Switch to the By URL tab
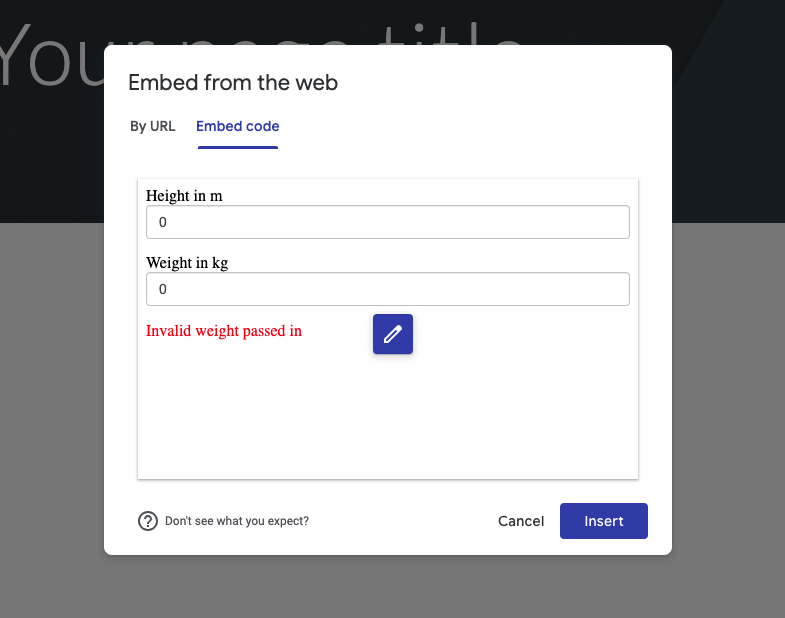 [153, 126]
